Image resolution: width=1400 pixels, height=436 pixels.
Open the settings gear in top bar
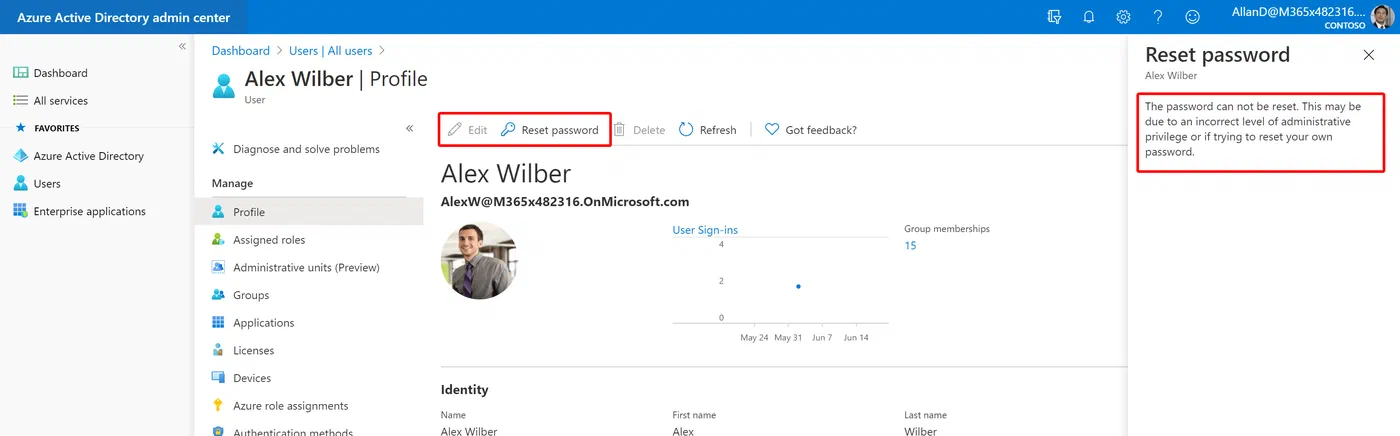pyautogui.click(x=1123, y=17)
